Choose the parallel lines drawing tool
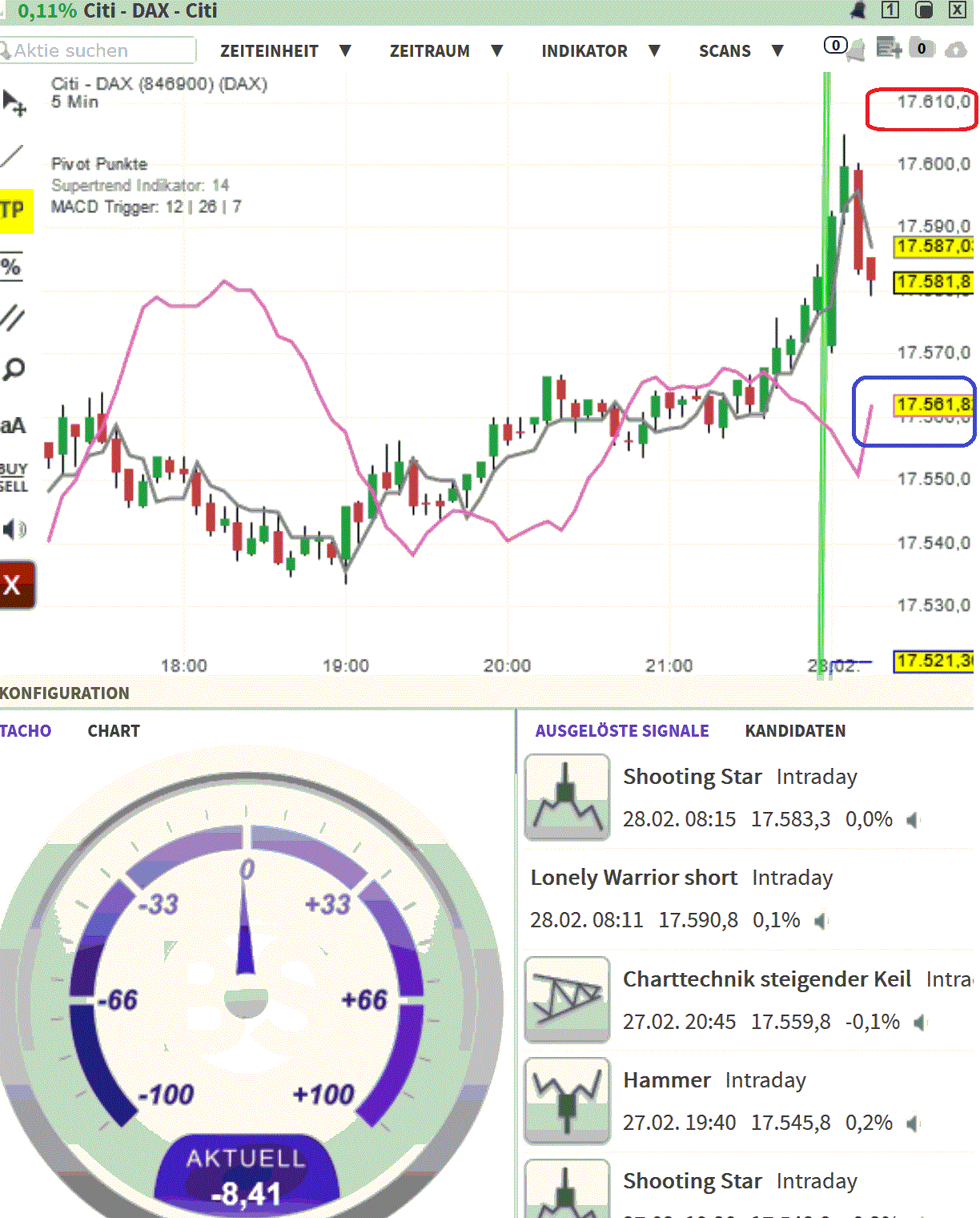Image resolution: width=980 pixels, height=1218 pixels. 11,318
